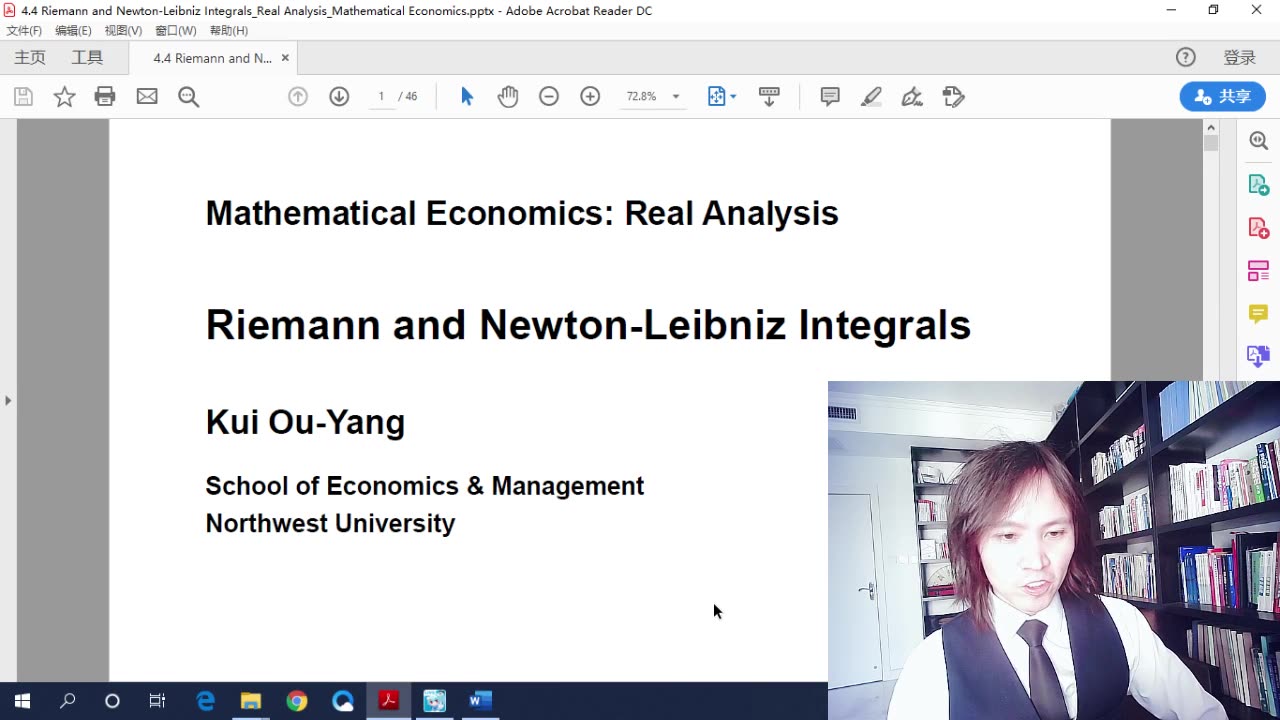Switch to Word from taskbar
This screenshot has height=720, width=1280.
[x=480, y=701]
